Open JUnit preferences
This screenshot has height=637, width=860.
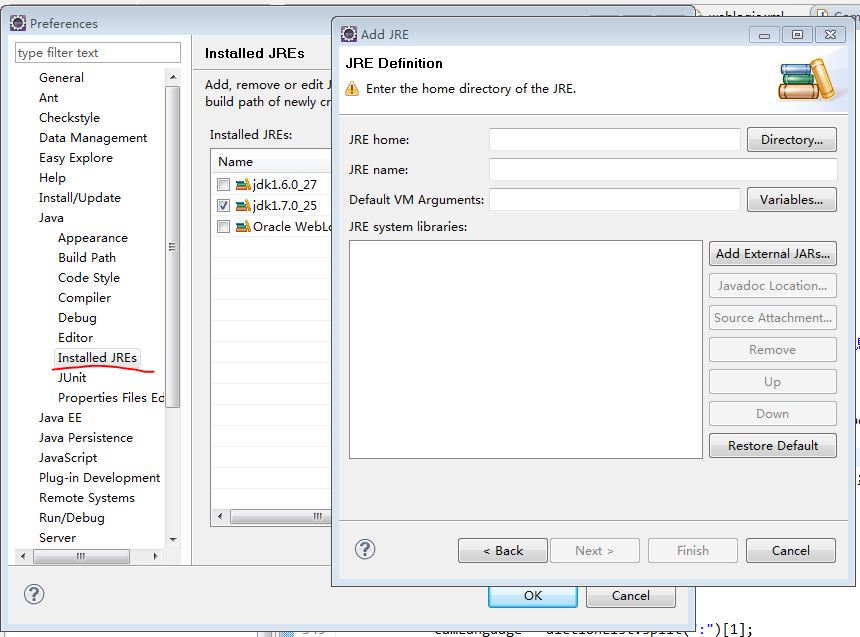[72, 377]
